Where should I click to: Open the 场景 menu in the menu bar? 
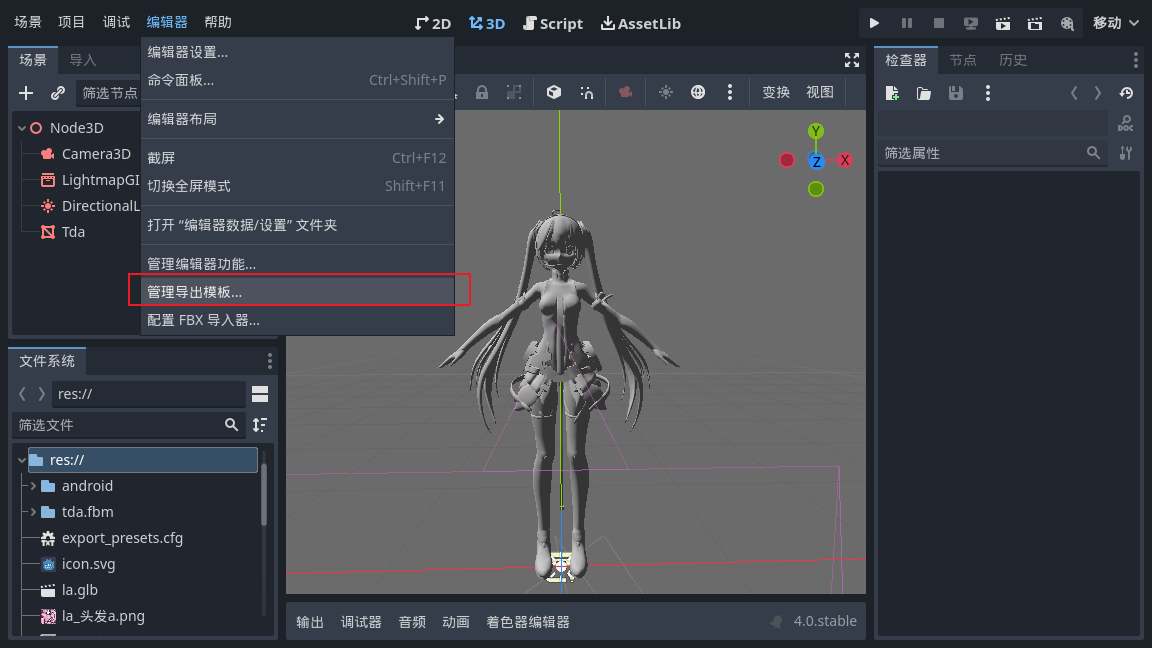click(28, 22)
